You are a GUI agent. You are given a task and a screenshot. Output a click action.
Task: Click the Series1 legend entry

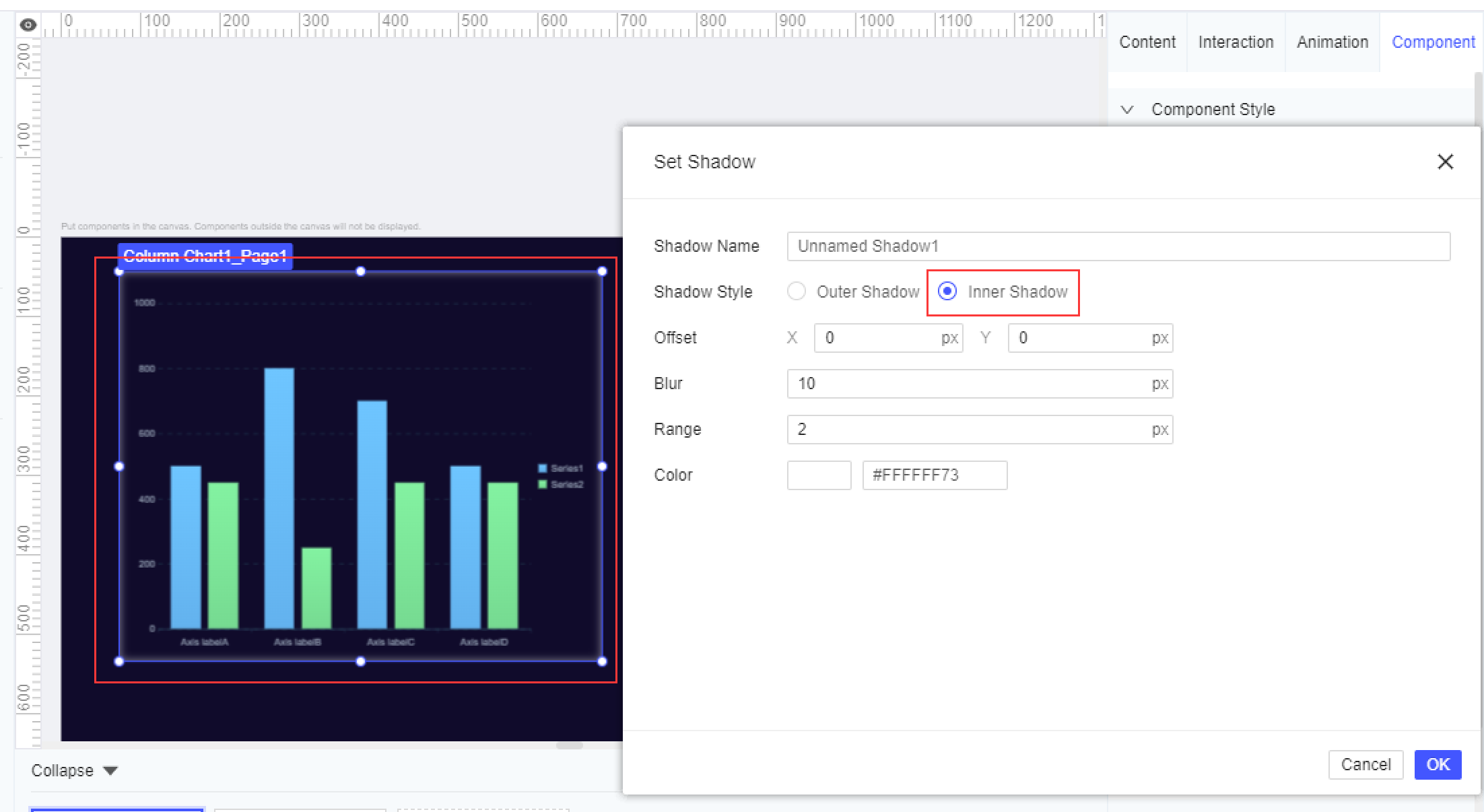tap(560, 468)
